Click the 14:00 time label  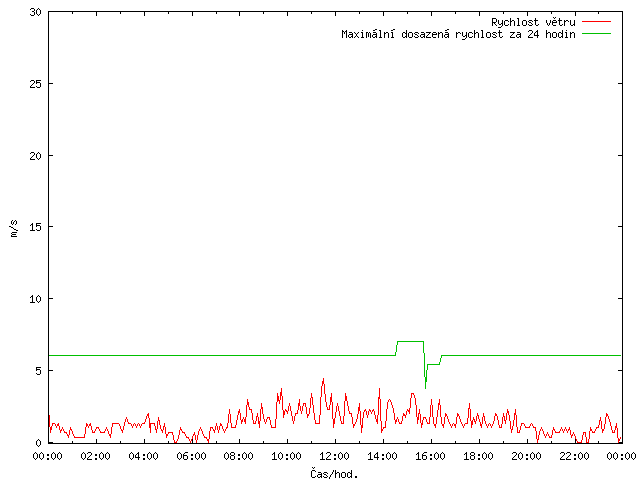click(x=382, y=456)
